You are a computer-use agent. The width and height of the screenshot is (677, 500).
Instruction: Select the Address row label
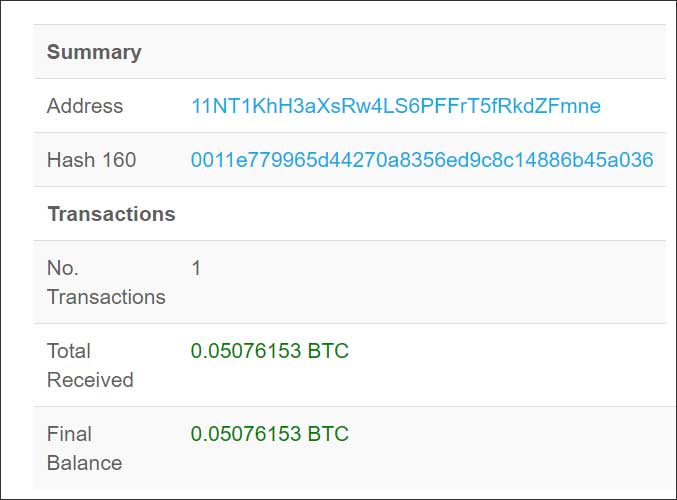tap(85, 106)
